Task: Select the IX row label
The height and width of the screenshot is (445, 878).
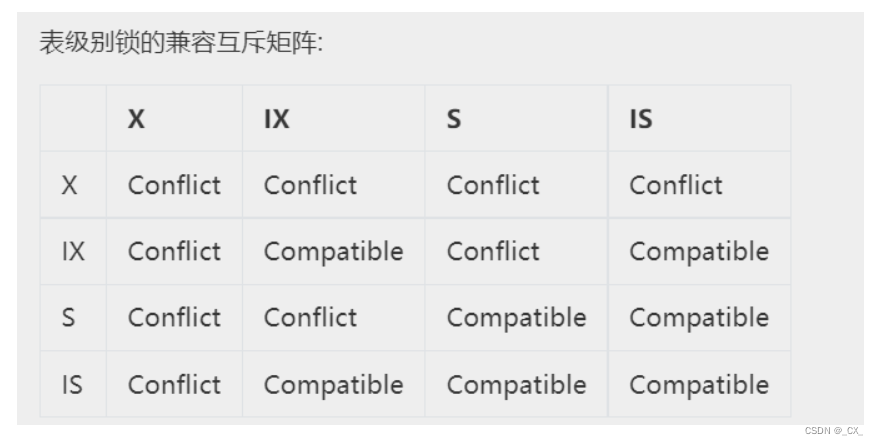Action: coord(73,251)
